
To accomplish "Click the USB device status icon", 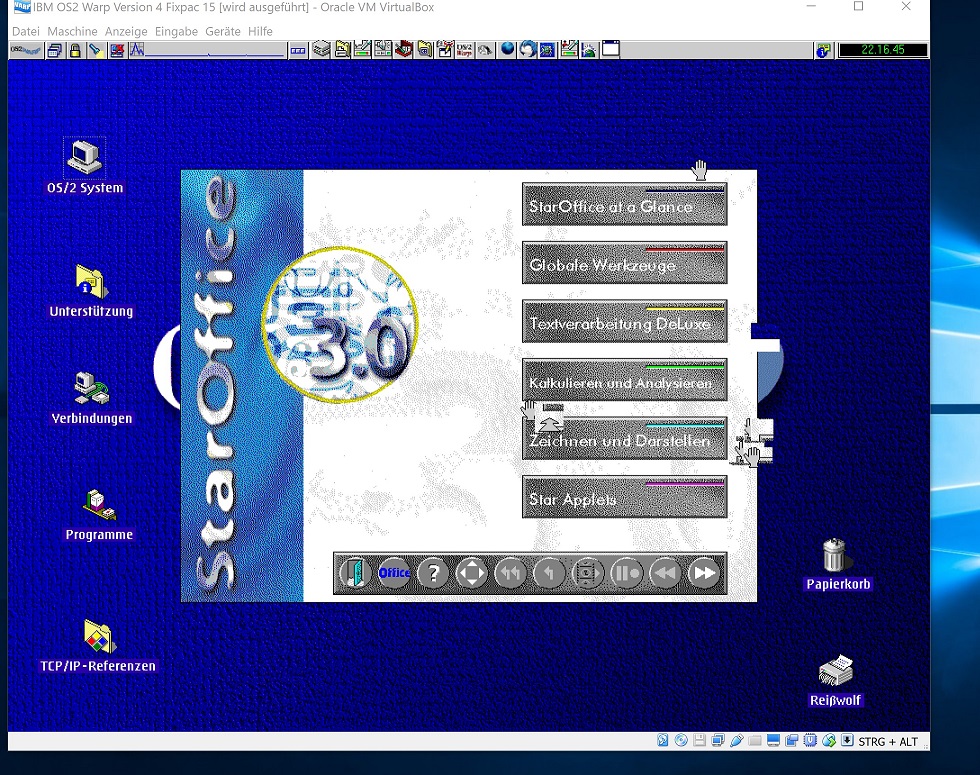I will (x=736, y=741).
